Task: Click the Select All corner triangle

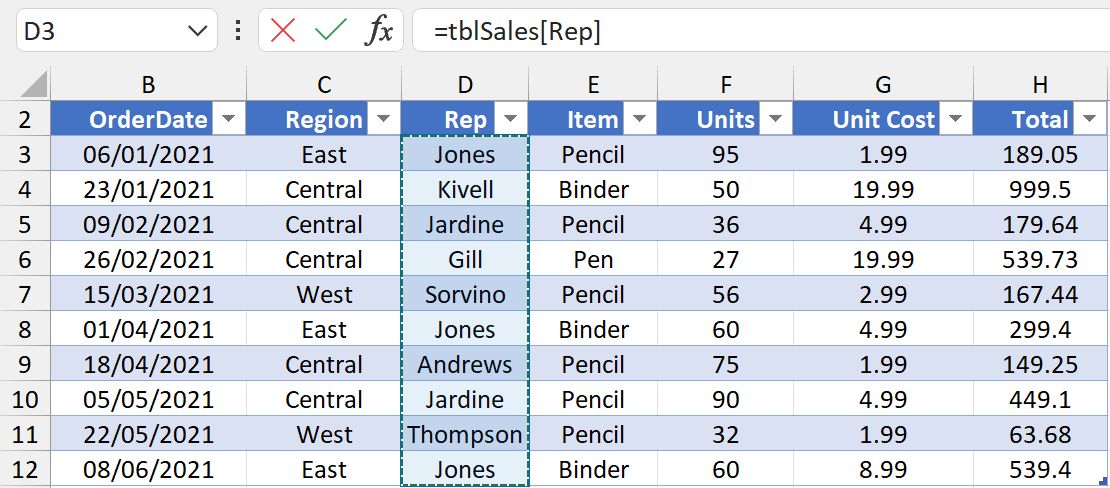Action: [x=35, y=84]
